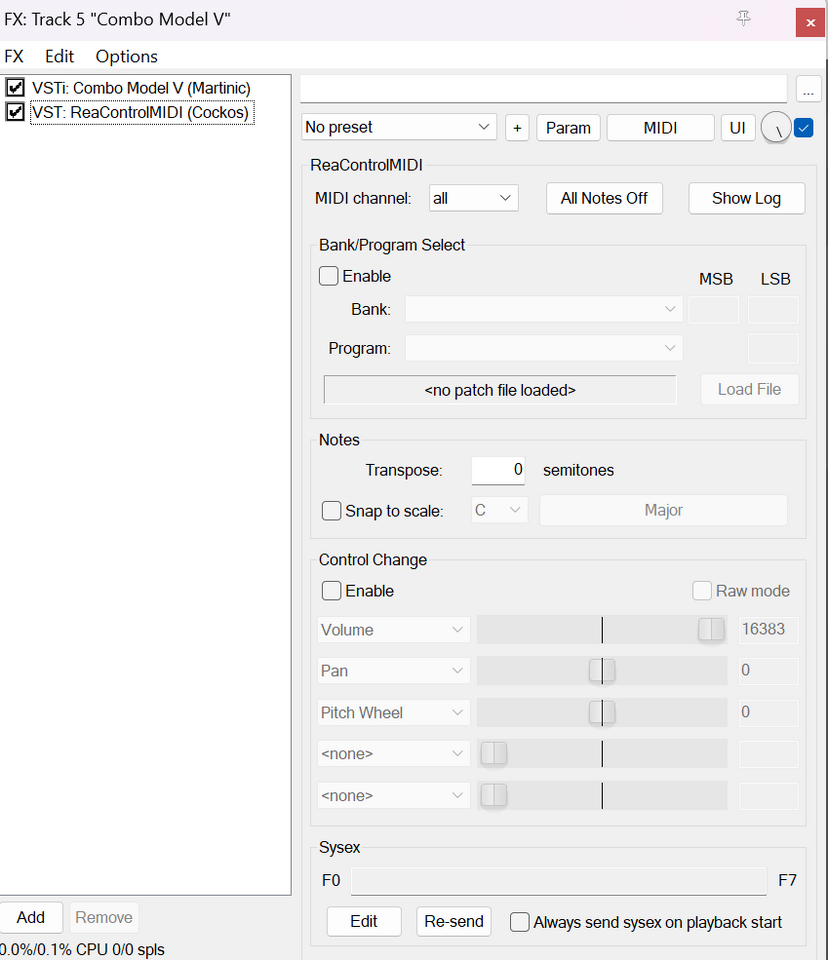
Task: Click the first <none> slider
Action: (602, 754)
